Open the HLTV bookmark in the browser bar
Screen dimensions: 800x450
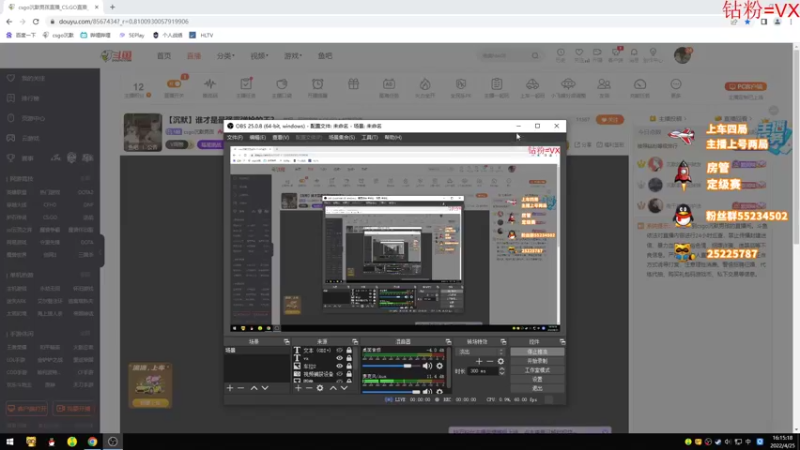202,35
